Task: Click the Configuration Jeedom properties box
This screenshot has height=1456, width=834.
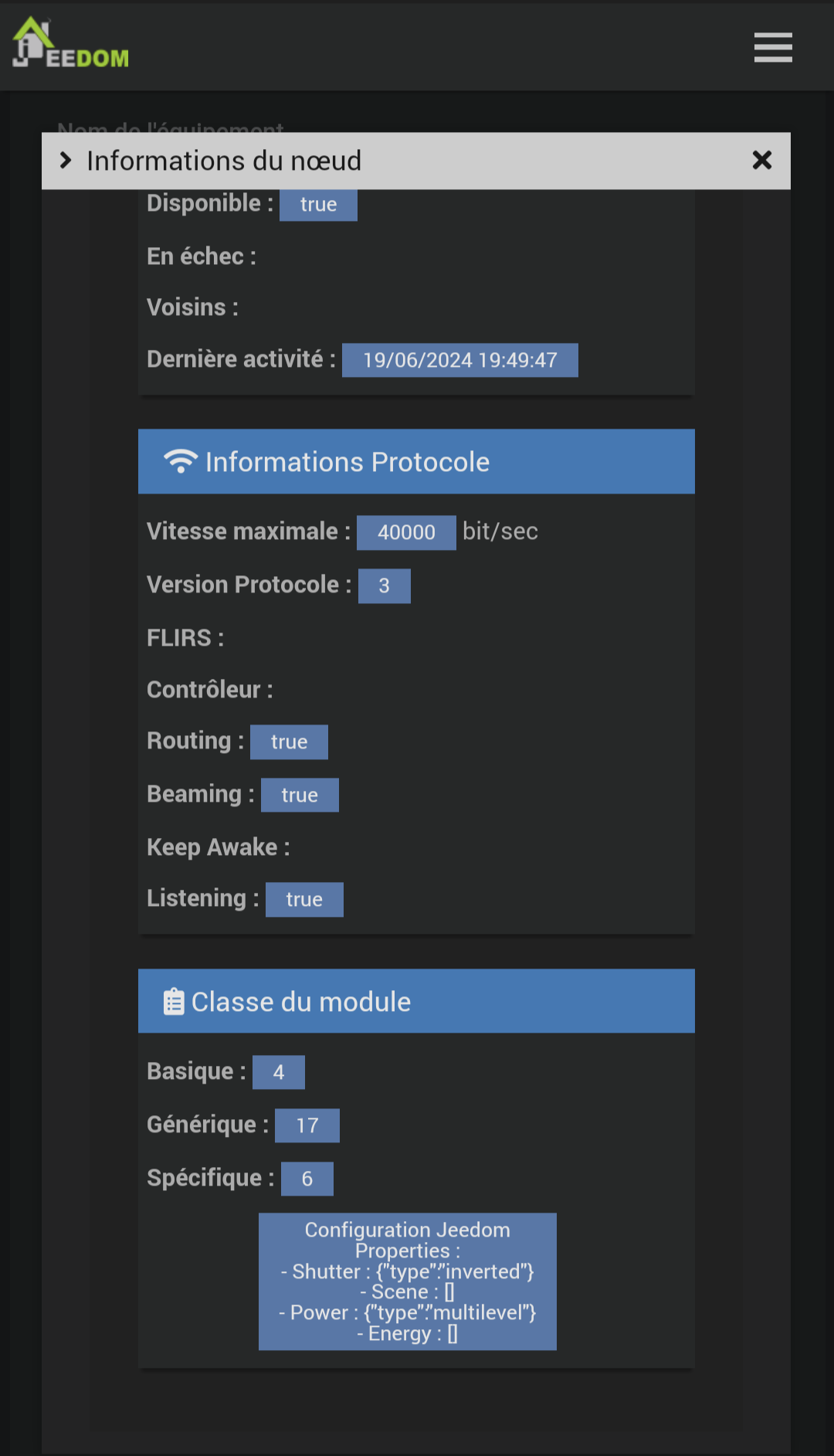Action: point(408,1281)
